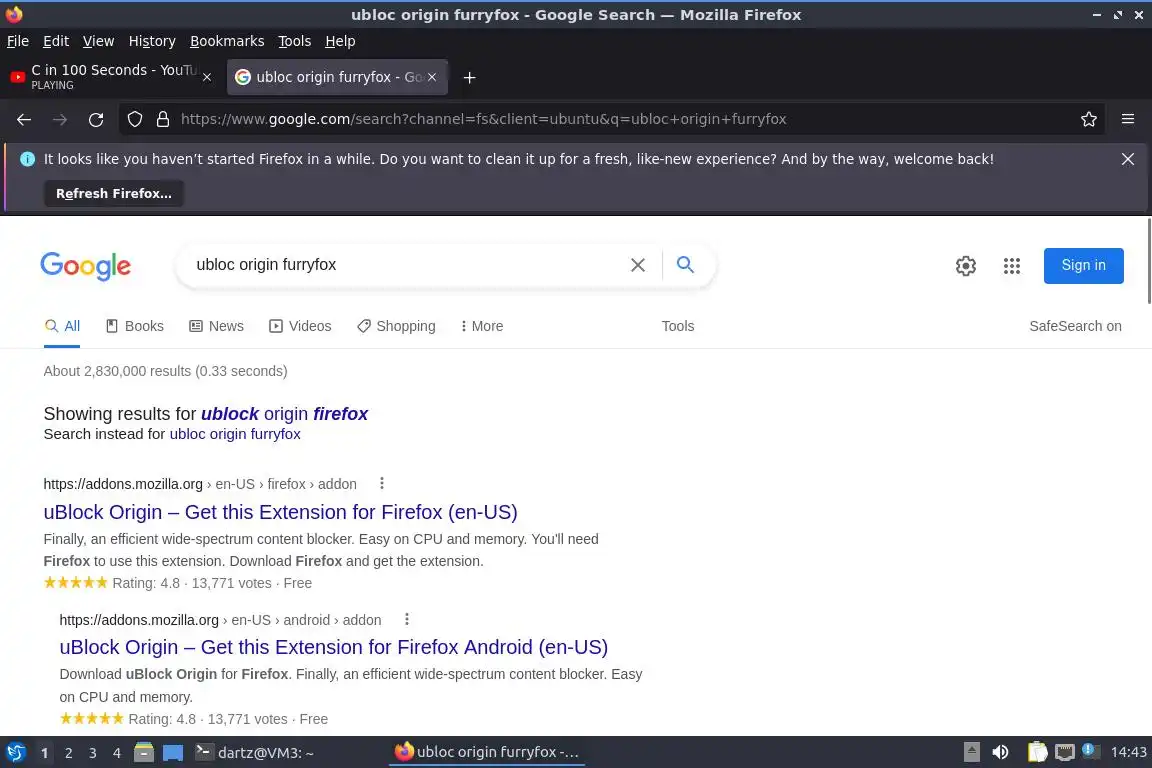Image resolution: width=1152 pixels, height=768 pixels.
Task: Close the ubloc origin furryfox tab
Action: (x=432, y=77)
